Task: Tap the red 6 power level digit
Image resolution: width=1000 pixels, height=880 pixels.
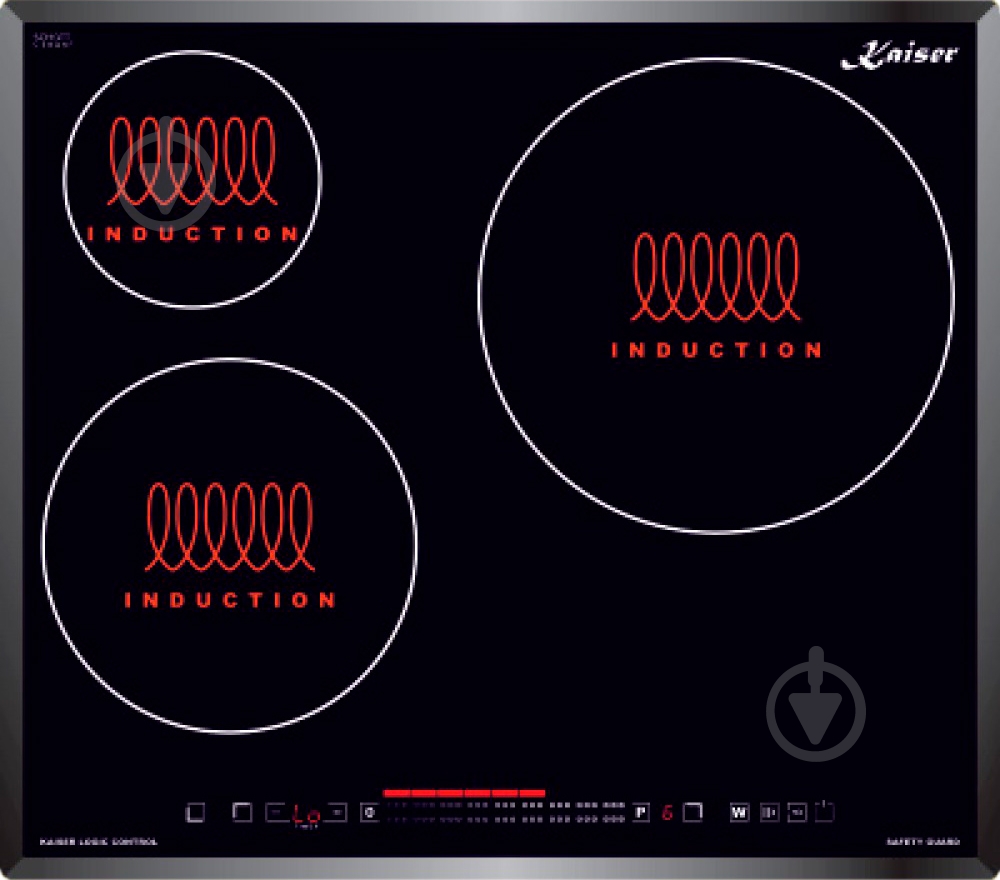Action: click(667, 812)
